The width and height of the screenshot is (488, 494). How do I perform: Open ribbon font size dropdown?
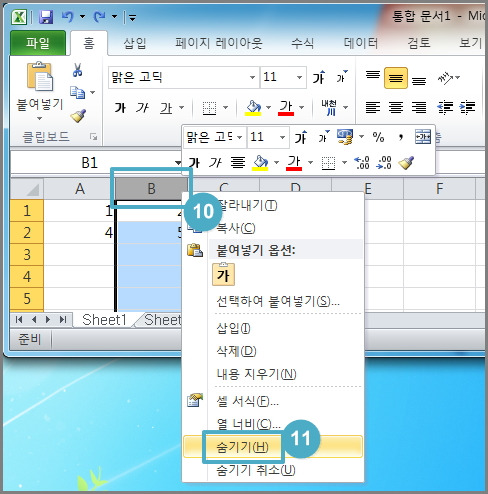(299, 77)
